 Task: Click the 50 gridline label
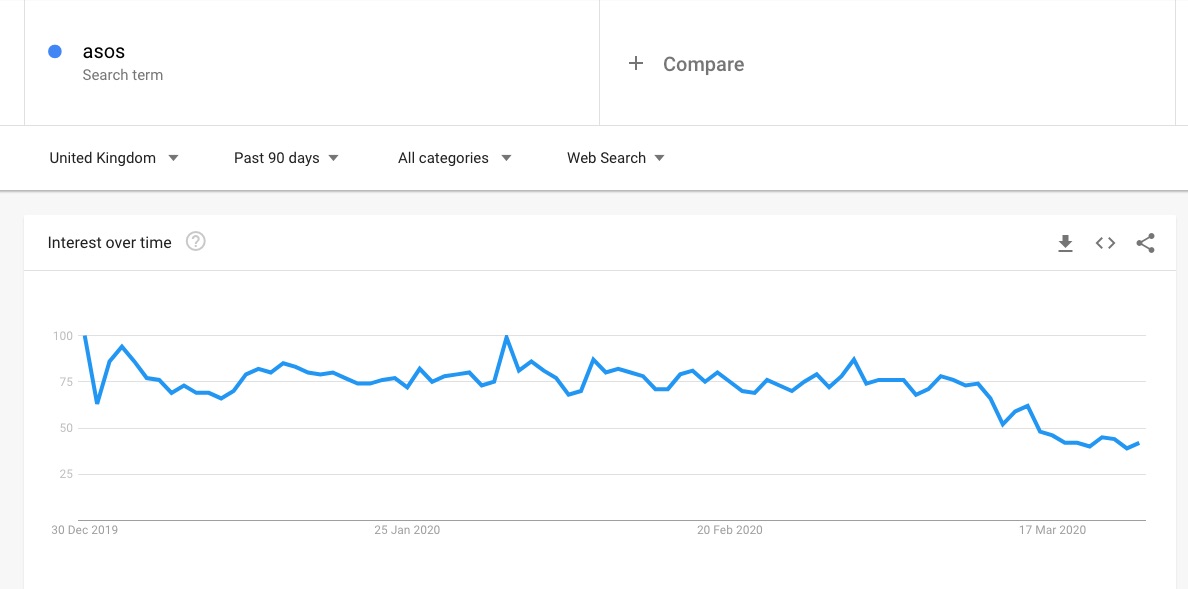pos(67,428)
